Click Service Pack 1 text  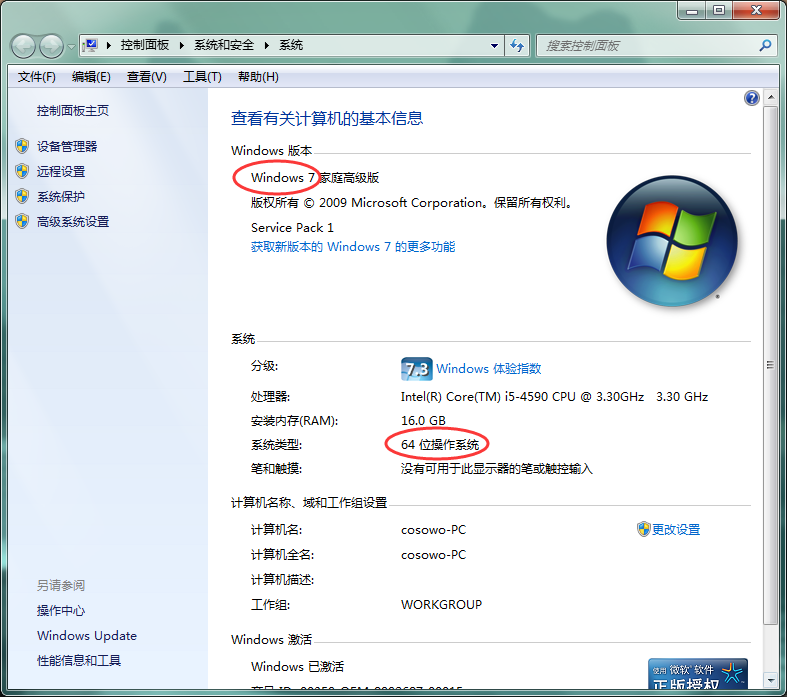pyautogui.click(x=292, y=228)
